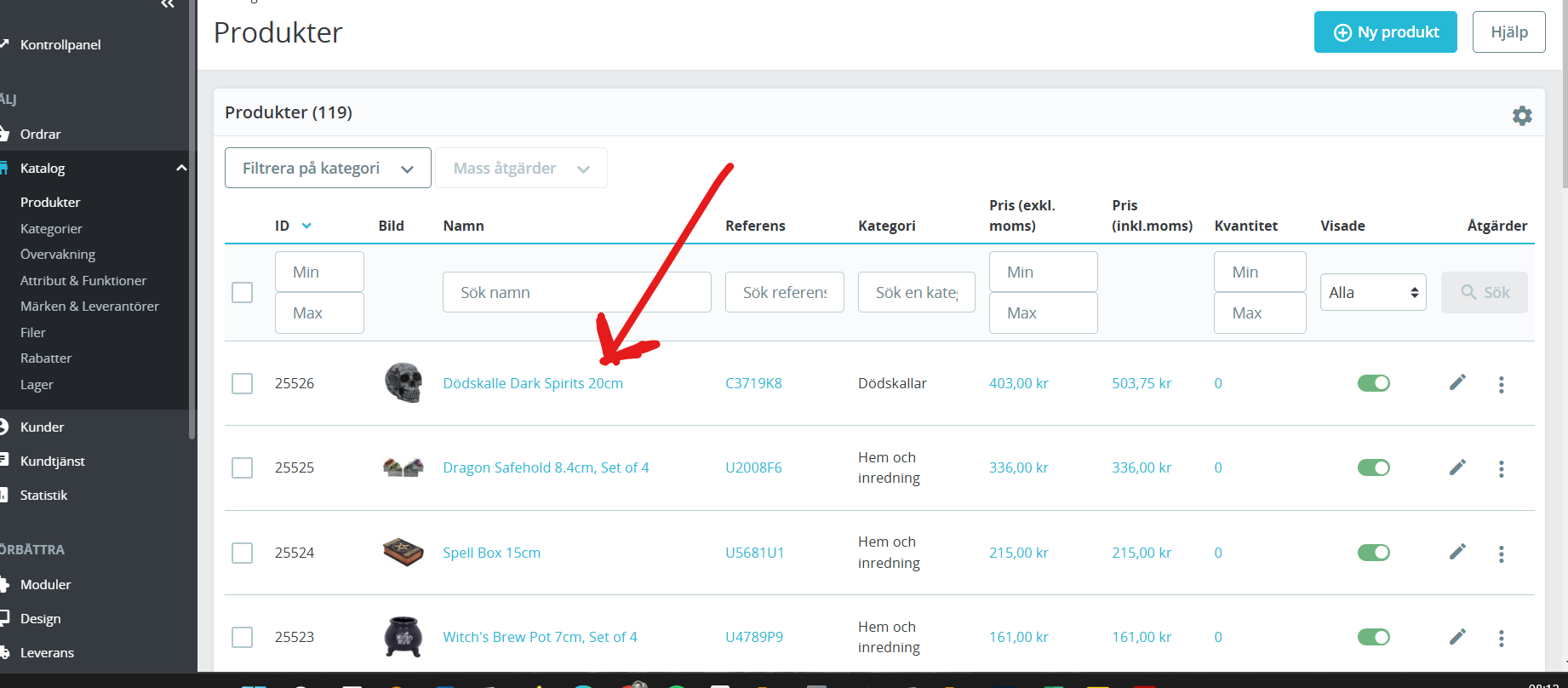The height and width of the screenshot is (688, 1568).
Task: Click the Sök namn input field
Action: pyautogui.click(x=577, y=292)
